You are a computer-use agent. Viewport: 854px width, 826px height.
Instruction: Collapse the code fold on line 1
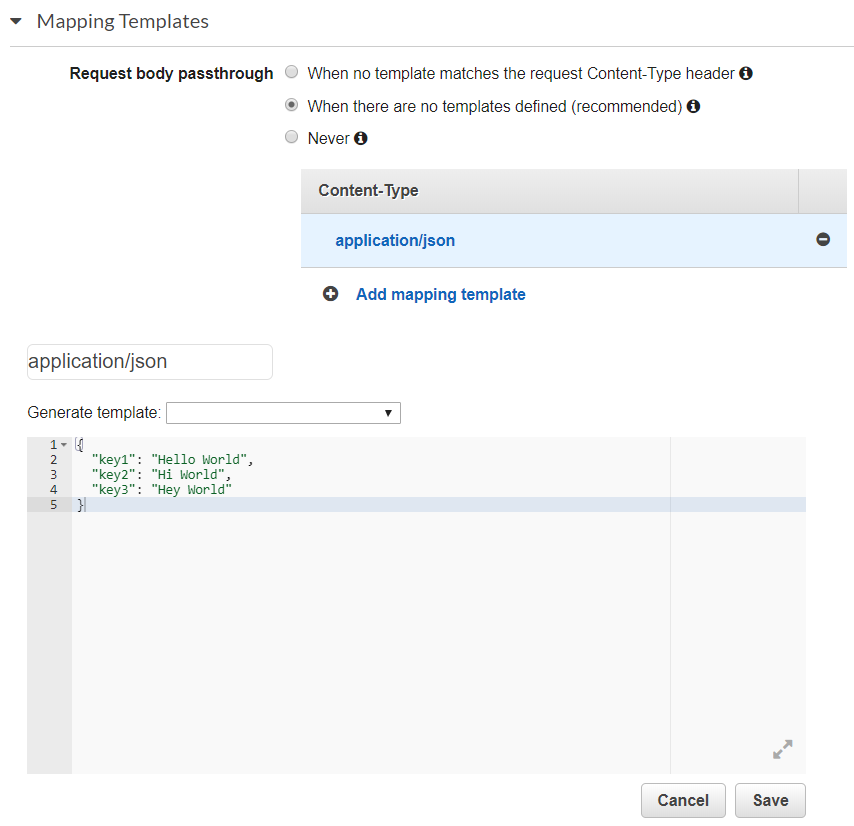click(x=65, y=443)
